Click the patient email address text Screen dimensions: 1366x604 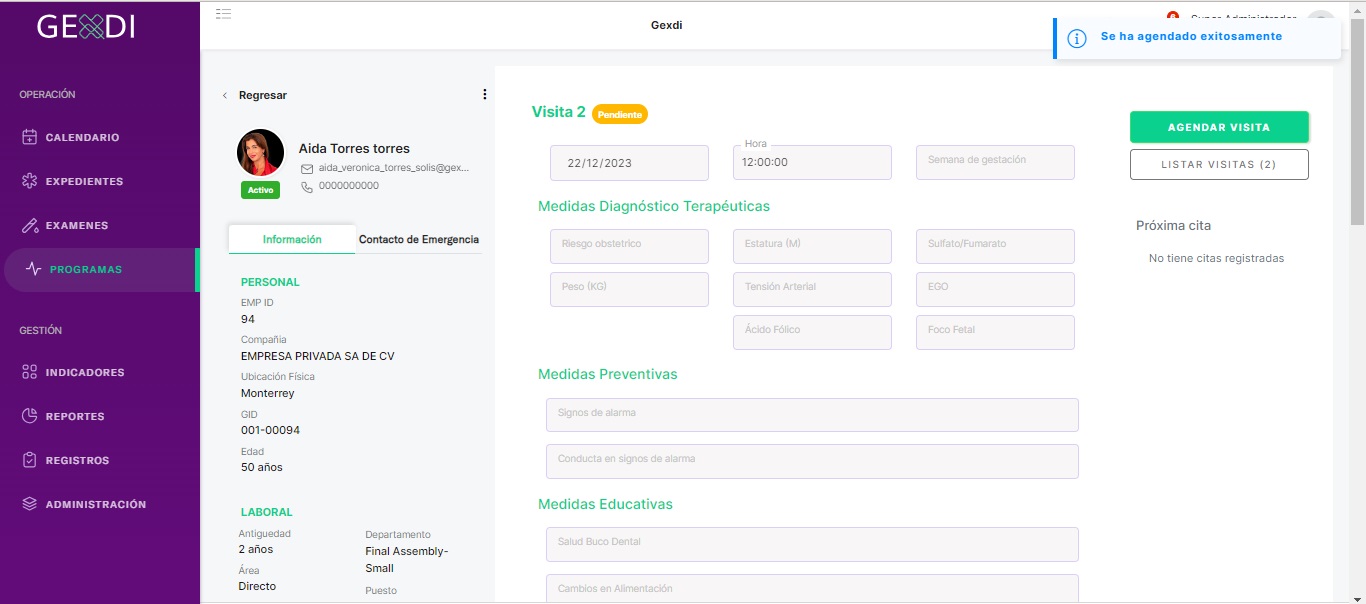394,168
